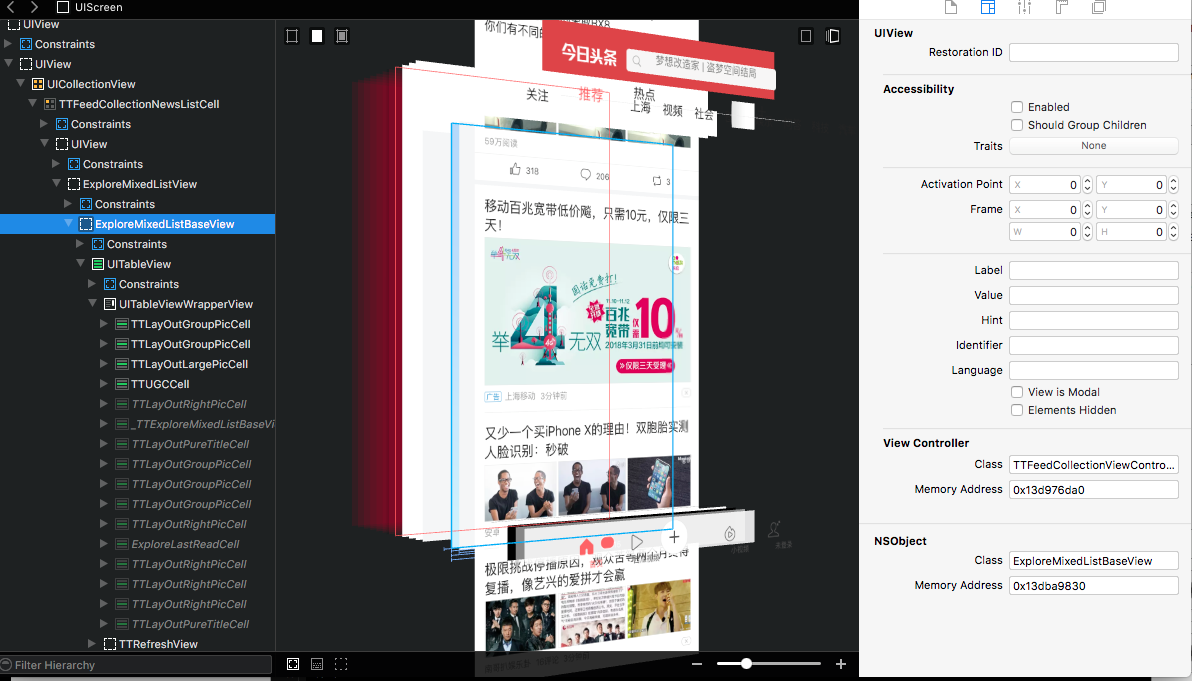Click the NSObject Memory Address 0x13dba9830 field
1192x681 pixels.
point(1093,586)
